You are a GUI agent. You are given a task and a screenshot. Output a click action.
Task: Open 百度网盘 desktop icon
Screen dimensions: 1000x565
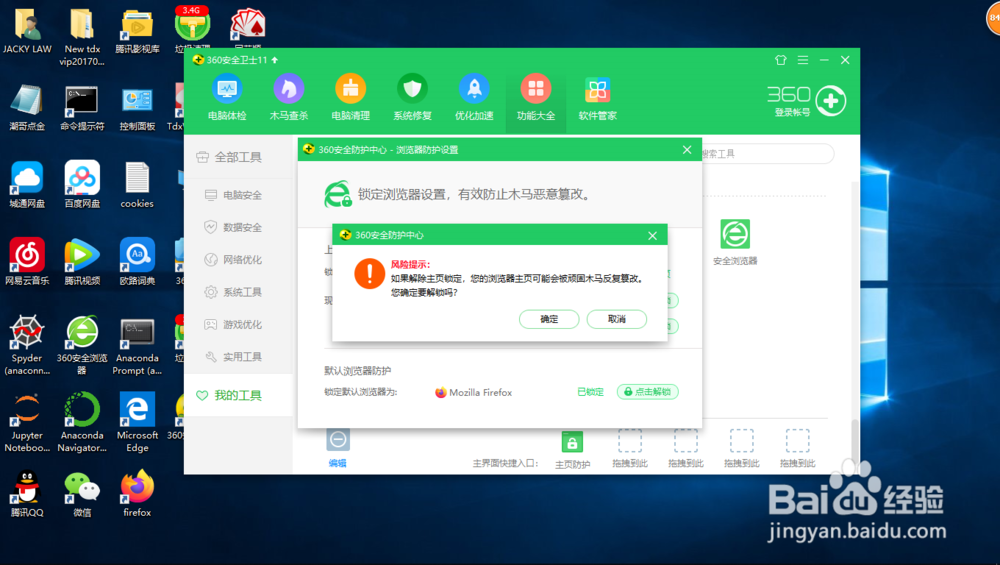[x=82, y=185]
